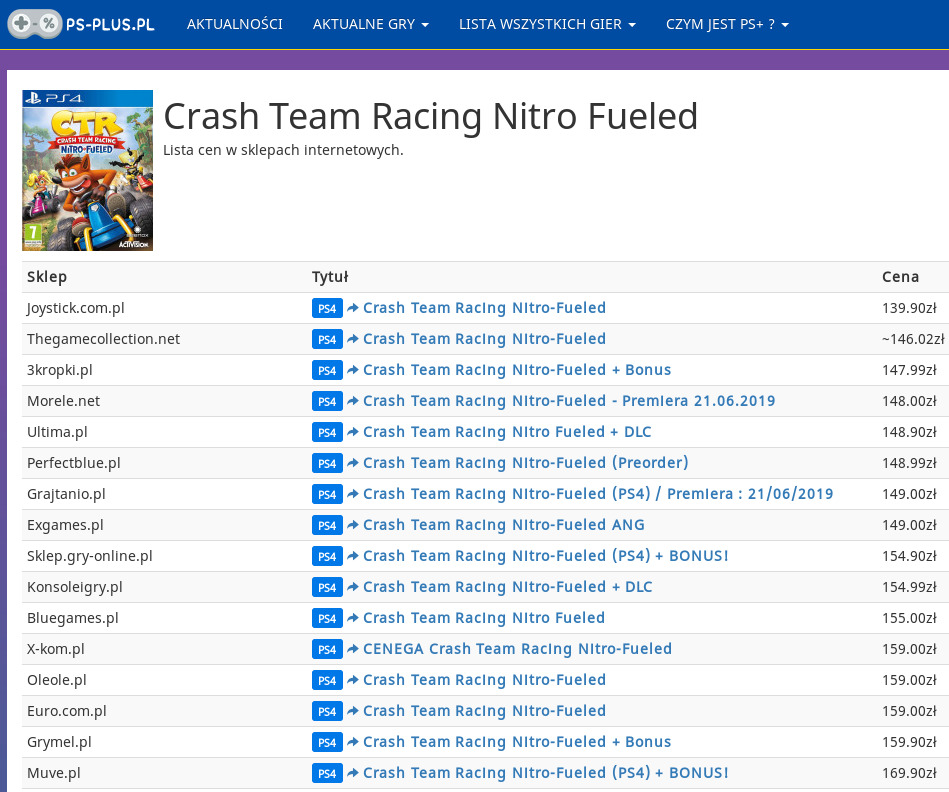The image size is (949, 792).
Task: Open Thegamecollection.net Crash Team Racing offer link
Action: click(x=484, y=339)
